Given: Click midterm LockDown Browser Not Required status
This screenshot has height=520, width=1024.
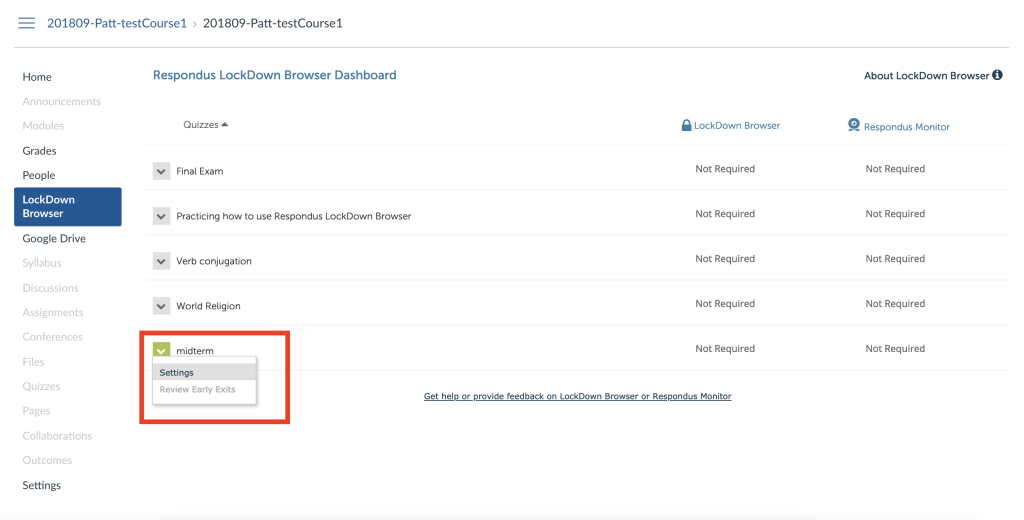Looking at the screenshot, I should tap(725, 349).
